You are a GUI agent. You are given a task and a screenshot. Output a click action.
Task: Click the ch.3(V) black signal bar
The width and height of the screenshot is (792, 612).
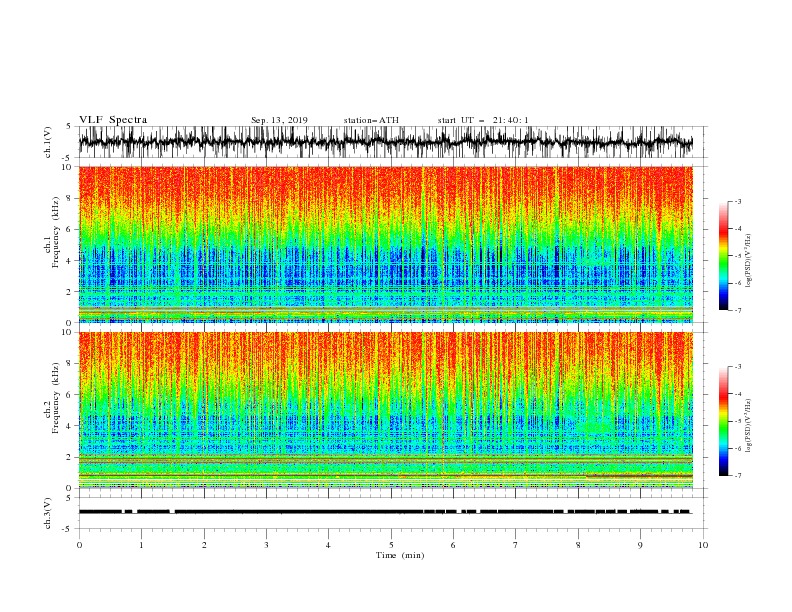point(385,512)
